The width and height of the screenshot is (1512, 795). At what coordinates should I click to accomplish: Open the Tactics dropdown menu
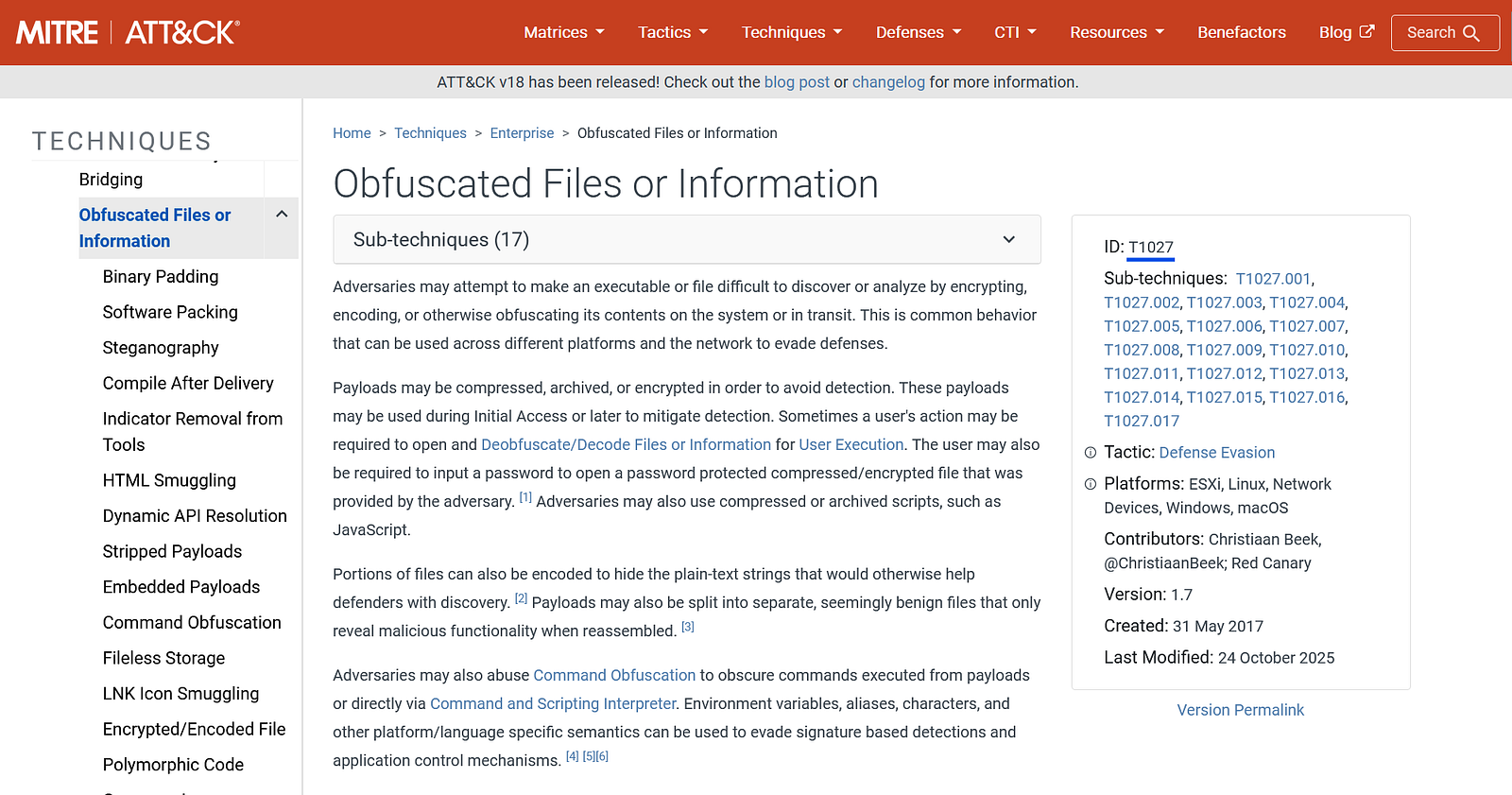click(x=673, y=32)
